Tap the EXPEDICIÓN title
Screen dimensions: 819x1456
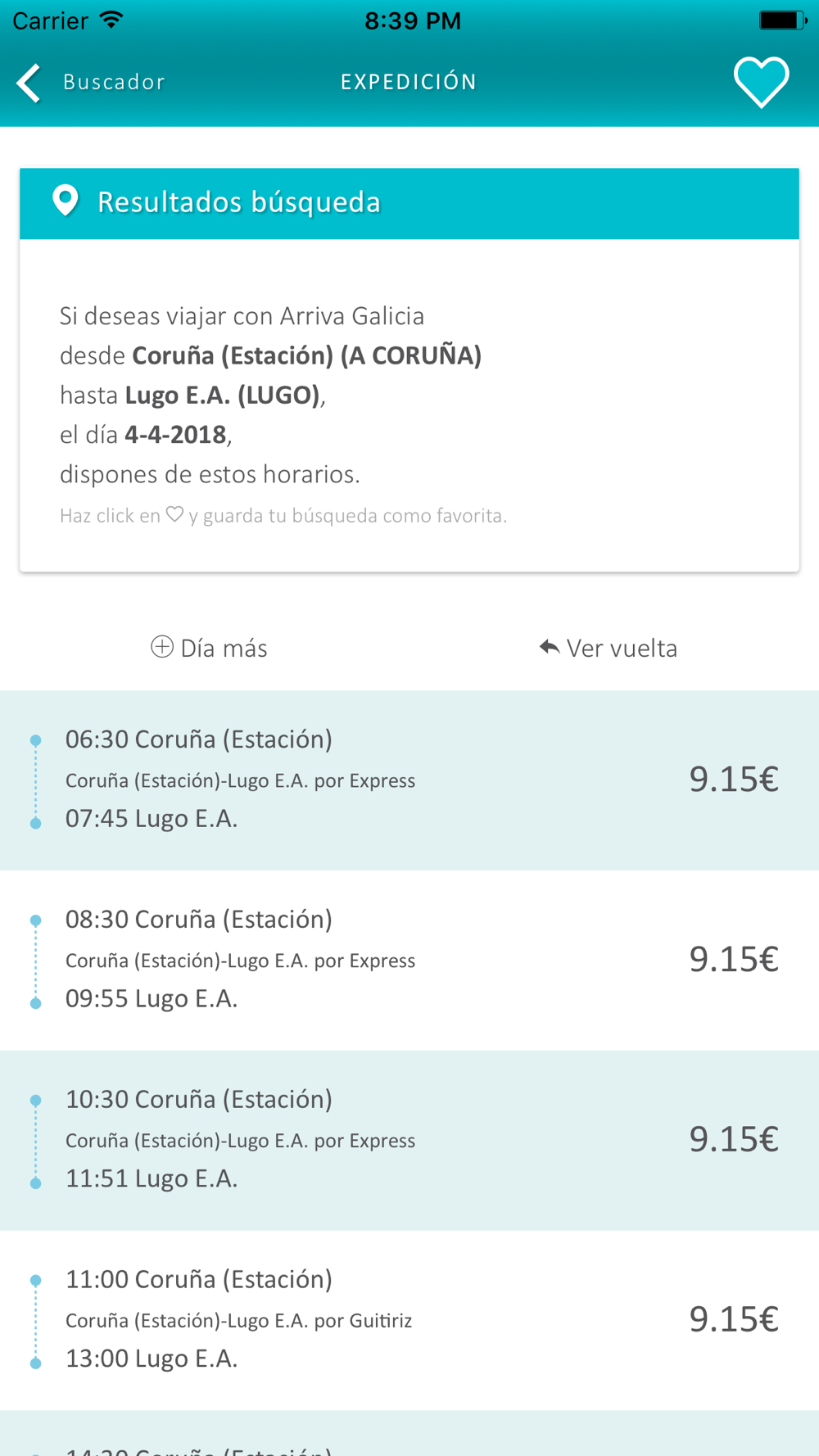pyautogui.click(x=409, y=83)
